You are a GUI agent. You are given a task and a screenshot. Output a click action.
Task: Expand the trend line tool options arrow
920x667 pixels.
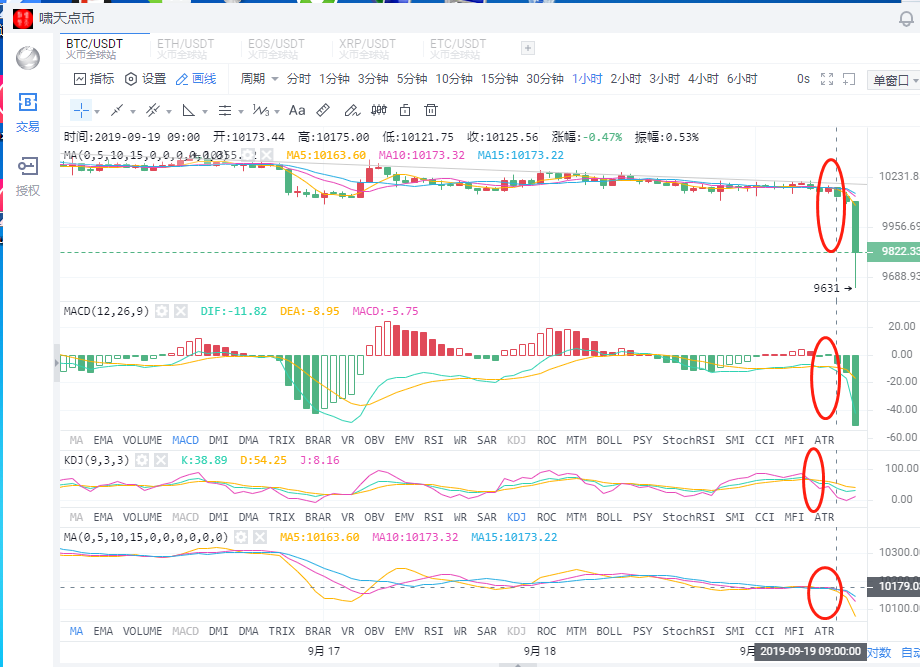[x=133, y=111]
